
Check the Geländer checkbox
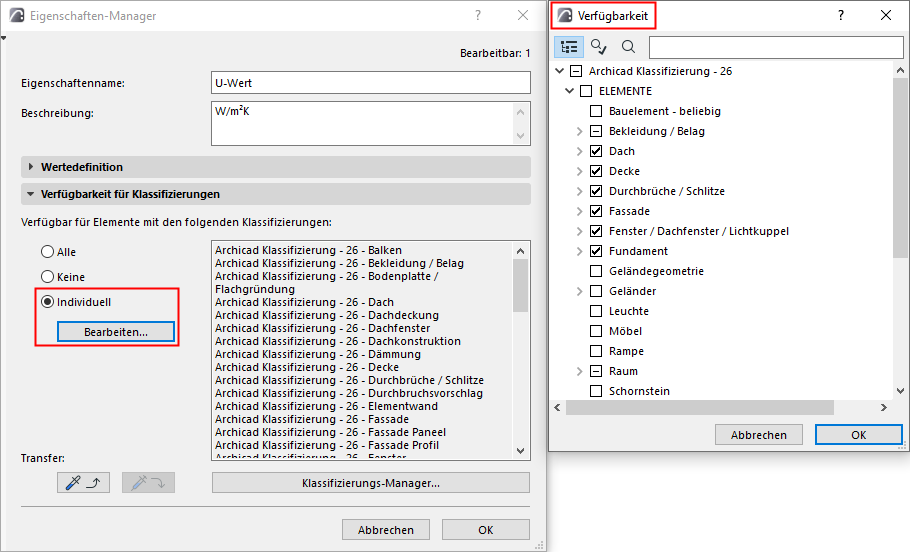point(596,291)
